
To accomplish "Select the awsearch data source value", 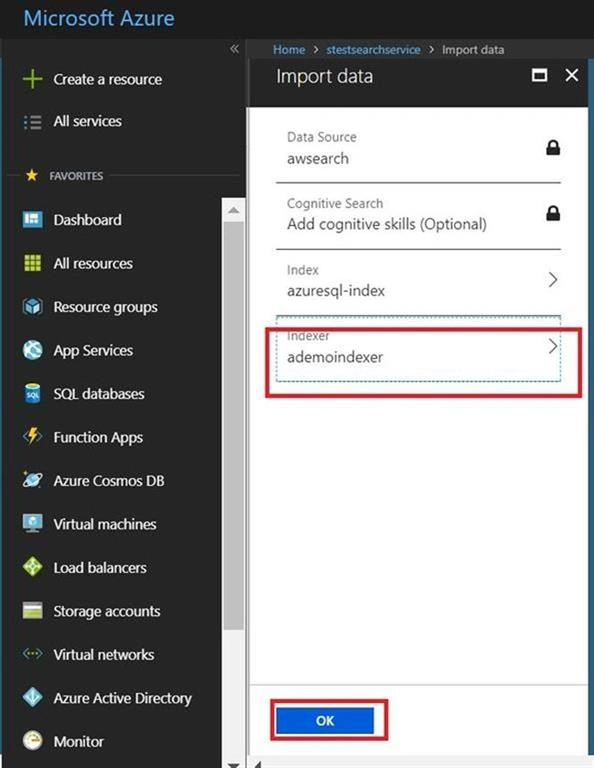I will coord(318,159).
